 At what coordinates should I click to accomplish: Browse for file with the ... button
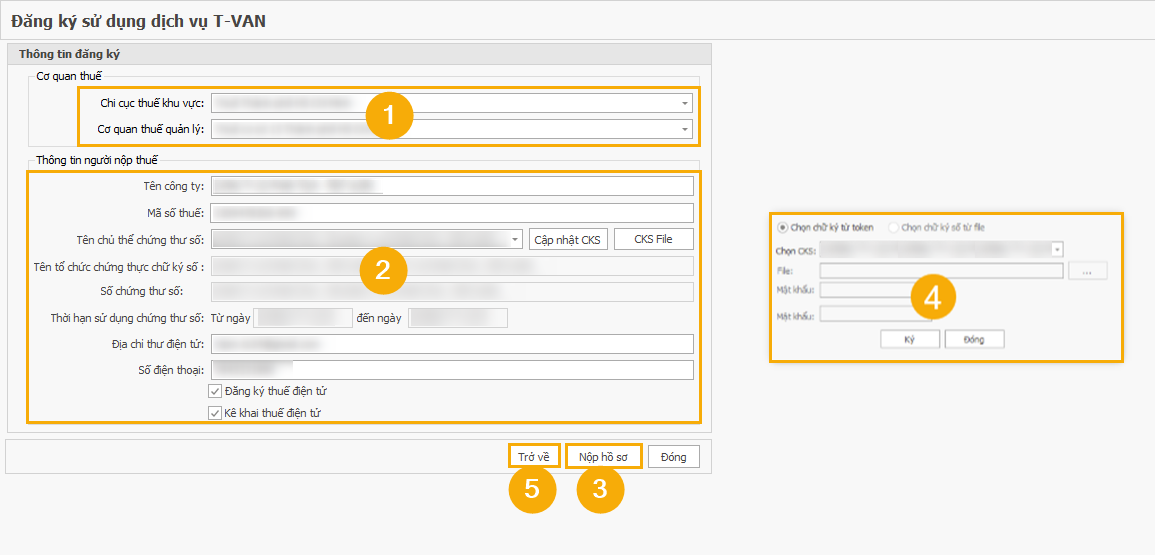pyautogui.click(x=1089, y=271)
